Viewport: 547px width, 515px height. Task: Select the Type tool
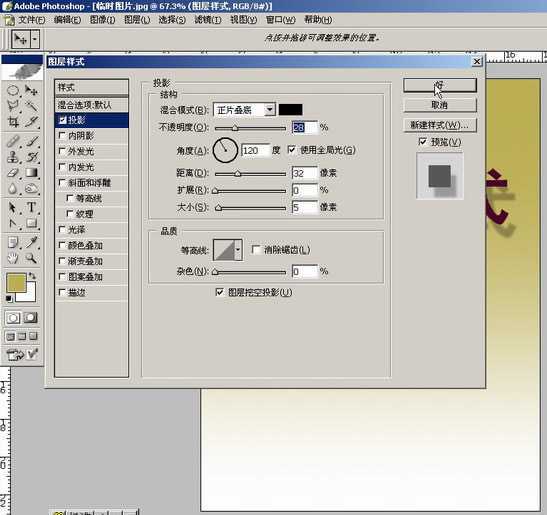pyautogui.click(x=31, y=207)
